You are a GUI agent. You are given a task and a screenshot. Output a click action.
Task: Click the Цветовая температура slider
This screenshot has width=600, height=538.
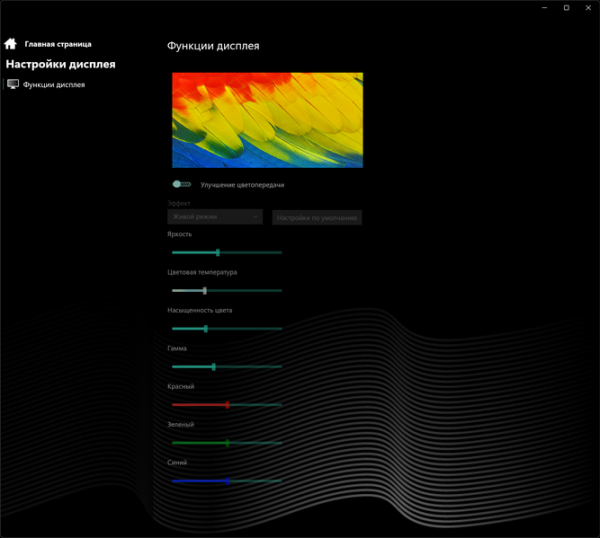pos(227,291)
